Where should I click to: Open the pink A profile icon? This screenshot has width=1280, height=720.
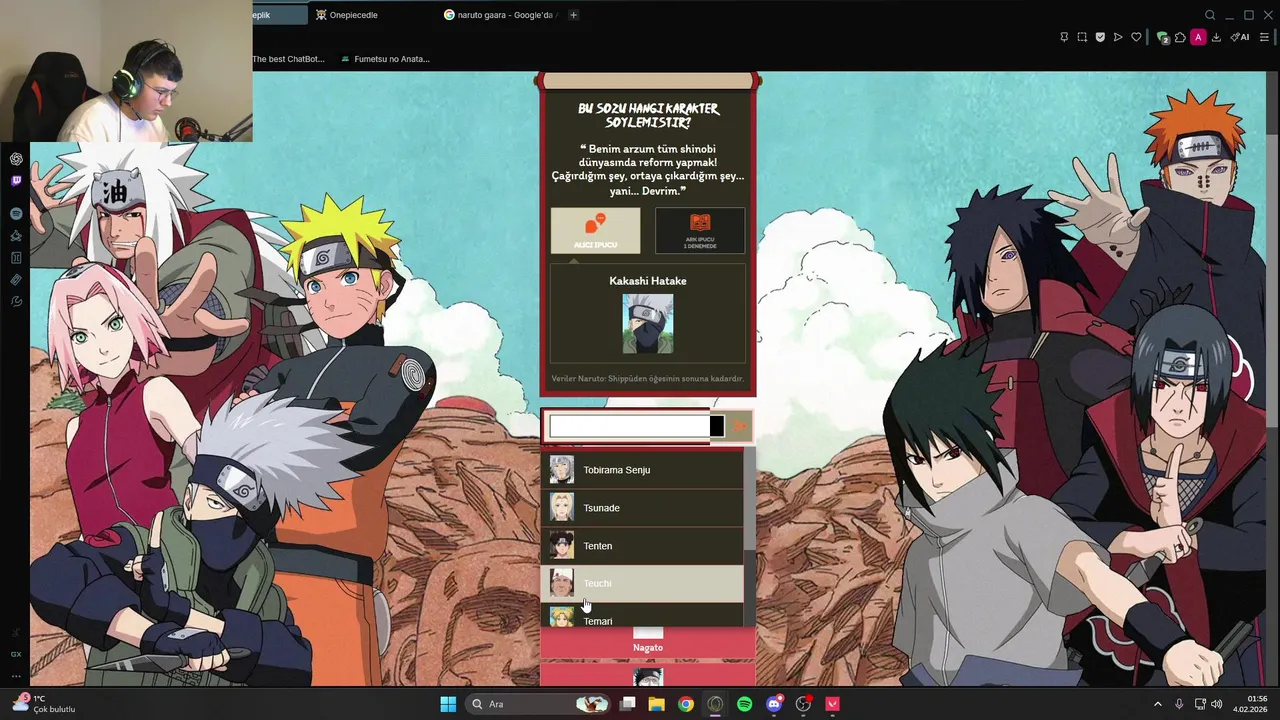[1198, 37]
